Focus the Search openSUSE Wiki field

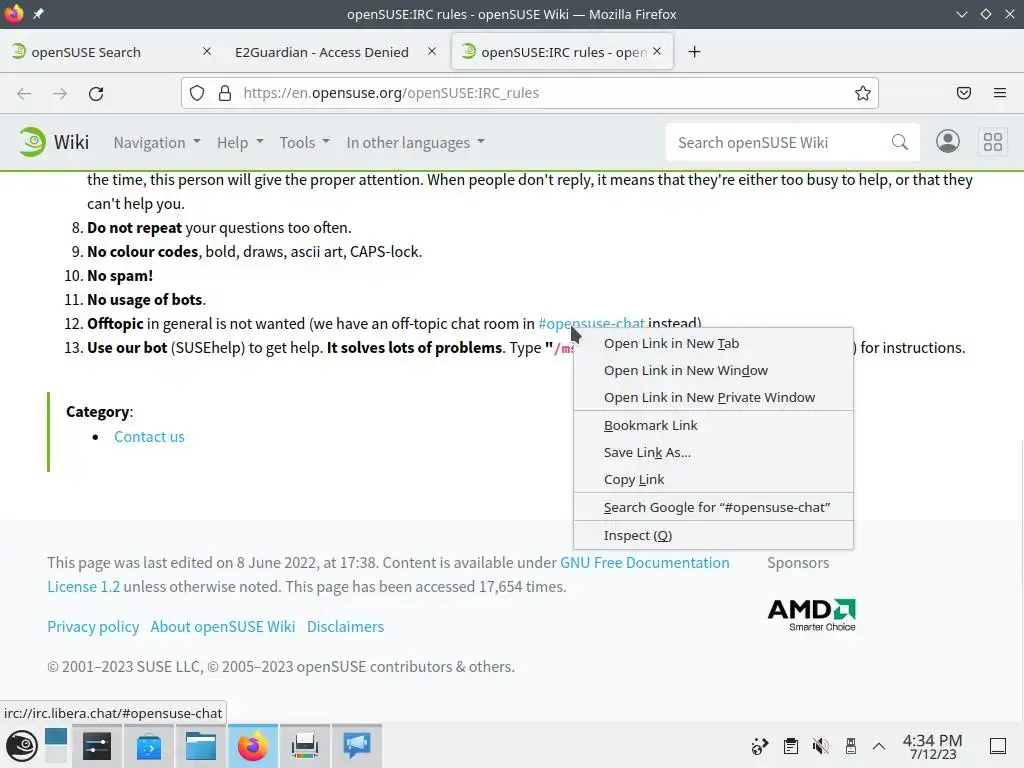point(780,142)
